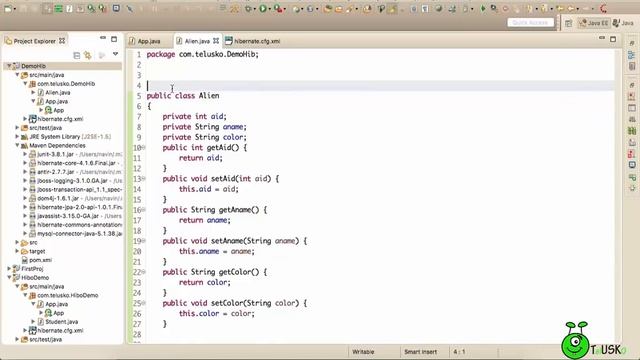Toggle Mark Occurrences highlighter icon

coord(392,9)
